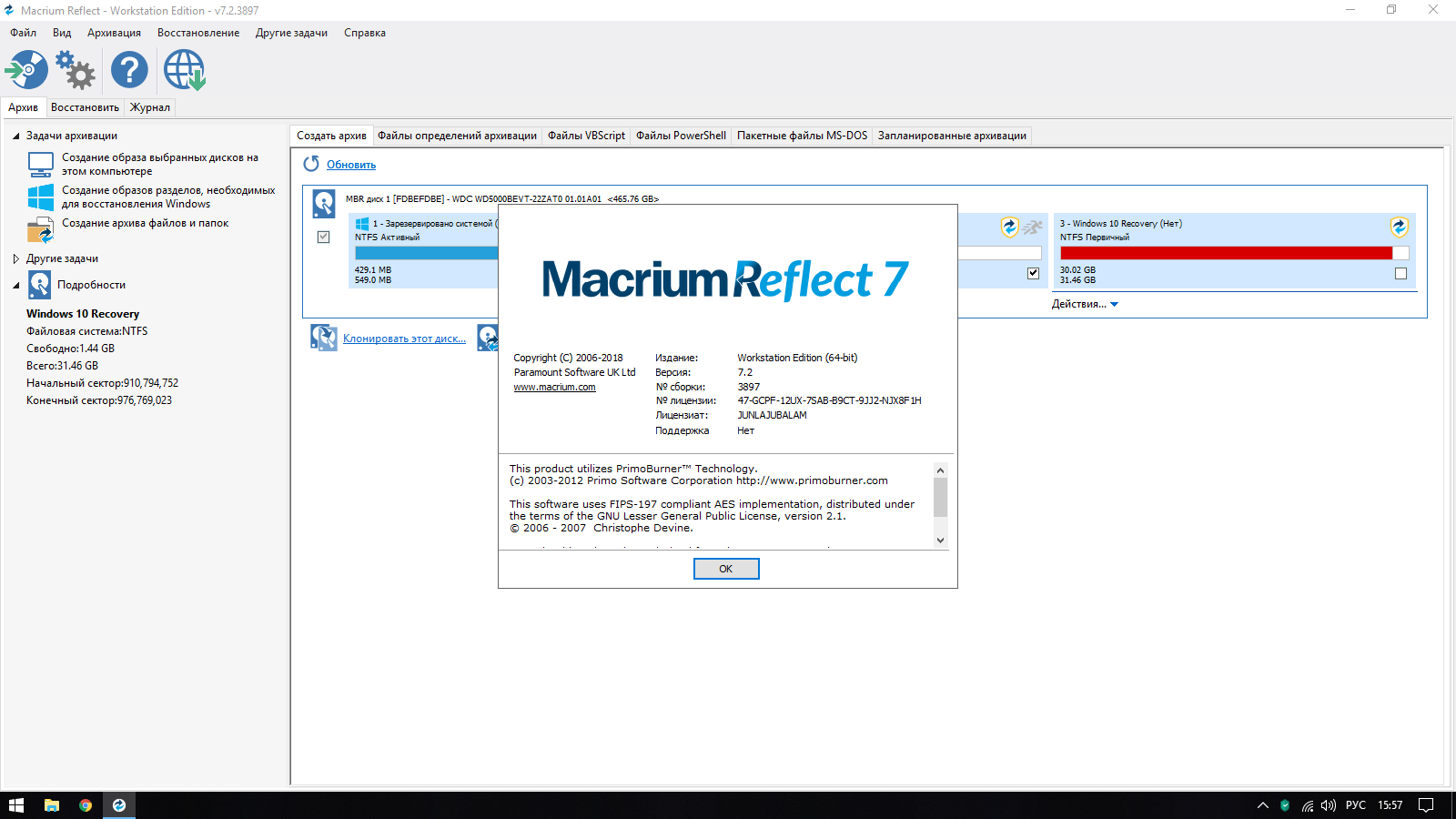The image size is (1456, 819).
Task: Click the refresh icon next to Обновить
Action: [x=311, y=164]
